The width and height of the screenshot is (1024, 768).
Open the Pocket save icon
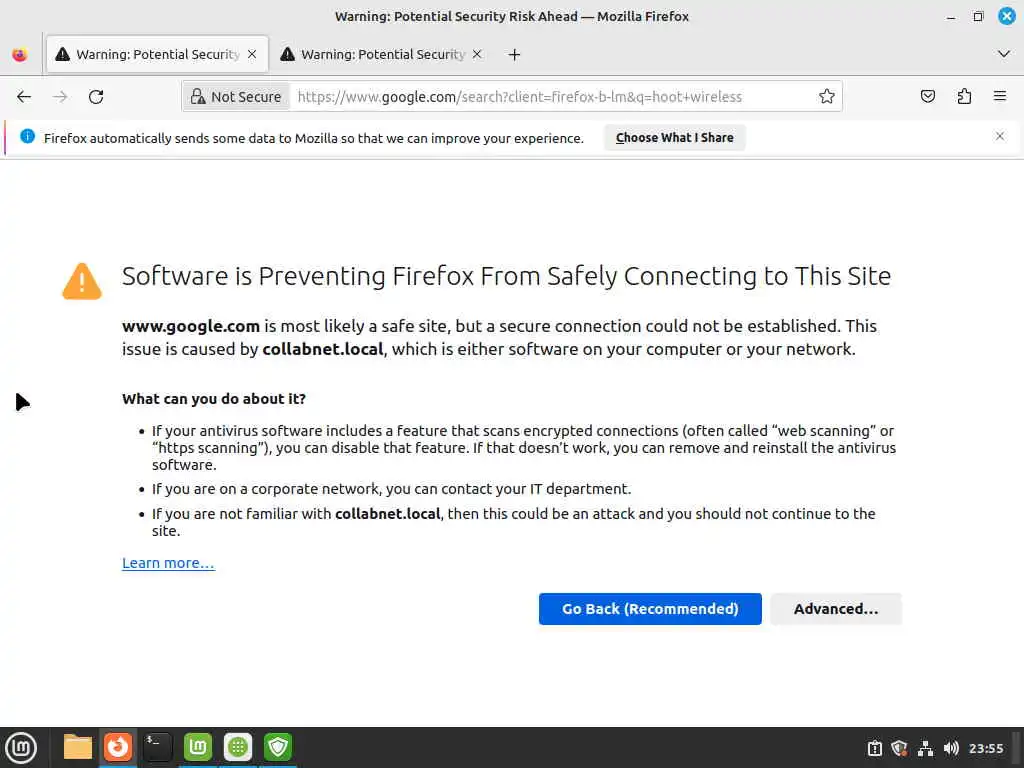(x=928, y=97)
